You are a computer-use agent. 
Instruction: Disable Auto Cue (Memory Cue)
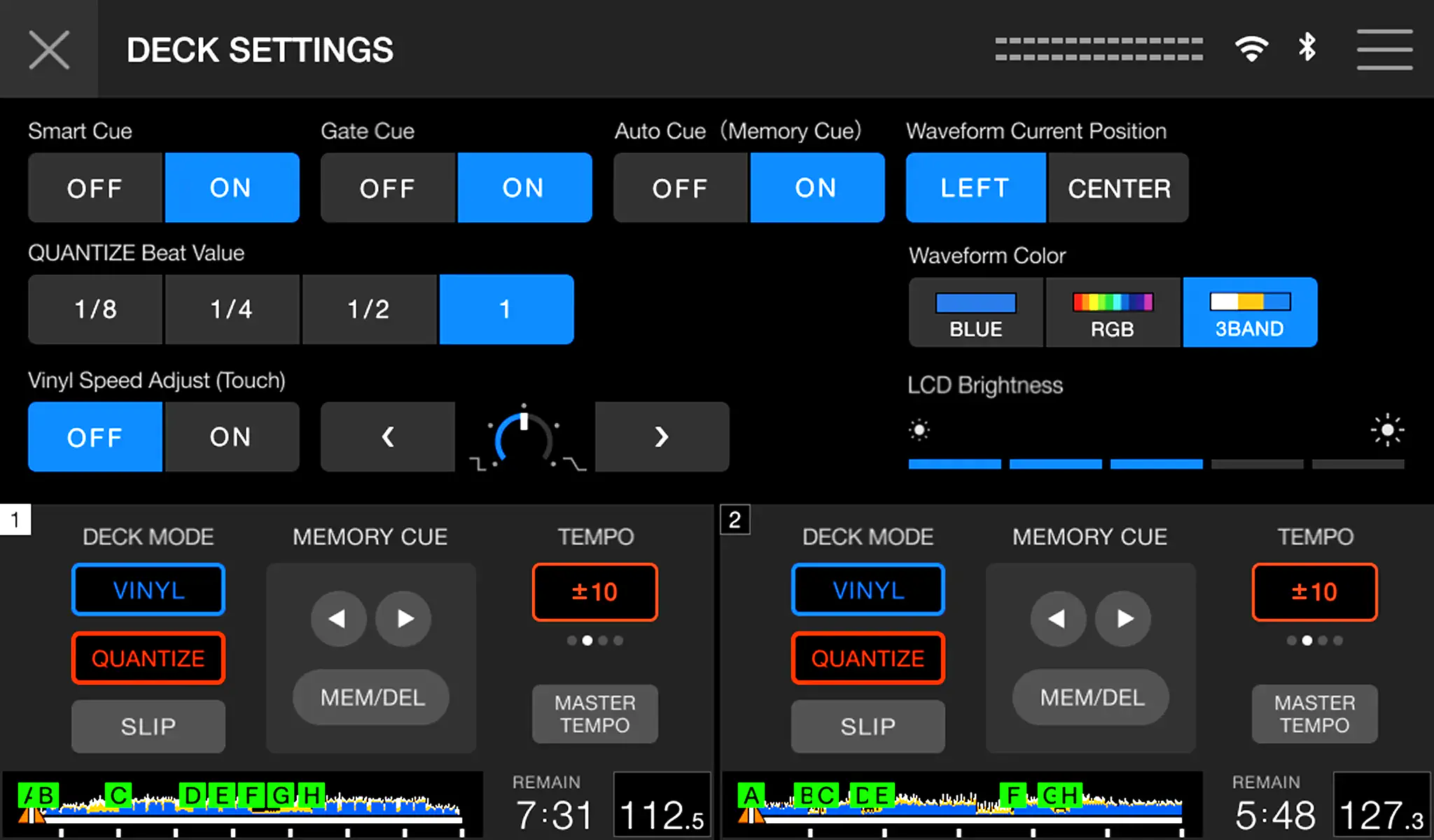tap(681, 188)
